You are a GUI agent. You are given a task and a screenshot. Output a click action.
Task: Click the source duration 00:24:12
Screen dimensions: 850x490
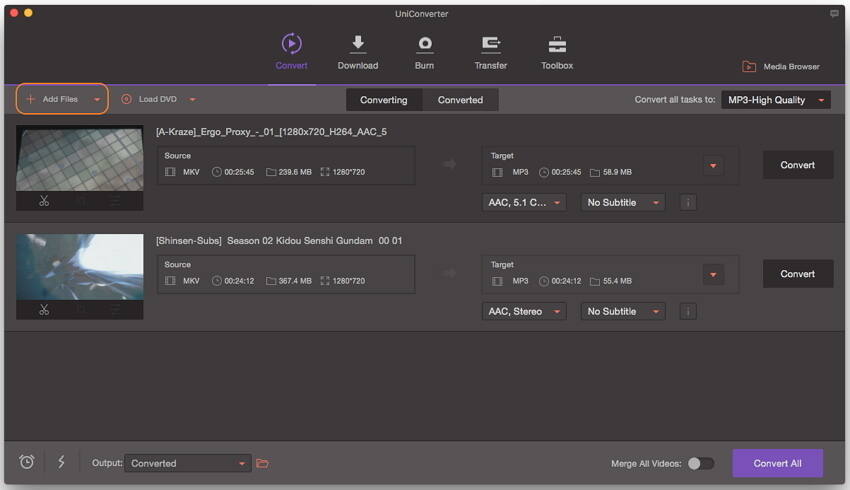coord(239,281)
